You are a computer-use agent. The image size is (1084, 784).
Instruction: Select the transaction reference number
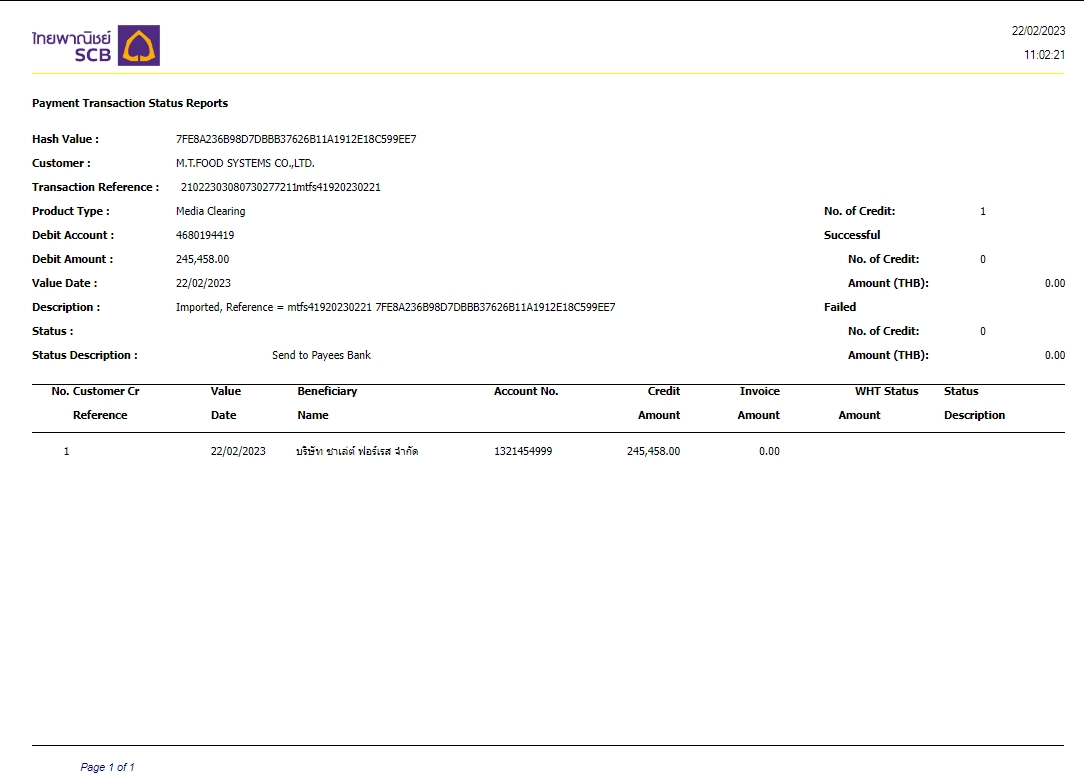(280, 187)
